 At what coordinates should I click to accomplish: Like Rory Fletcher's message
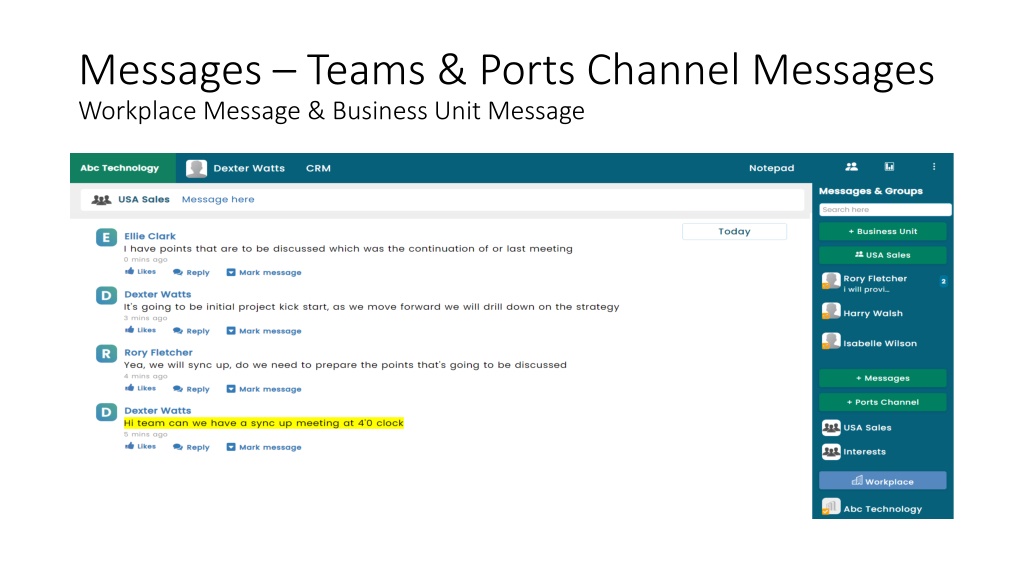[x=140, y=389]
